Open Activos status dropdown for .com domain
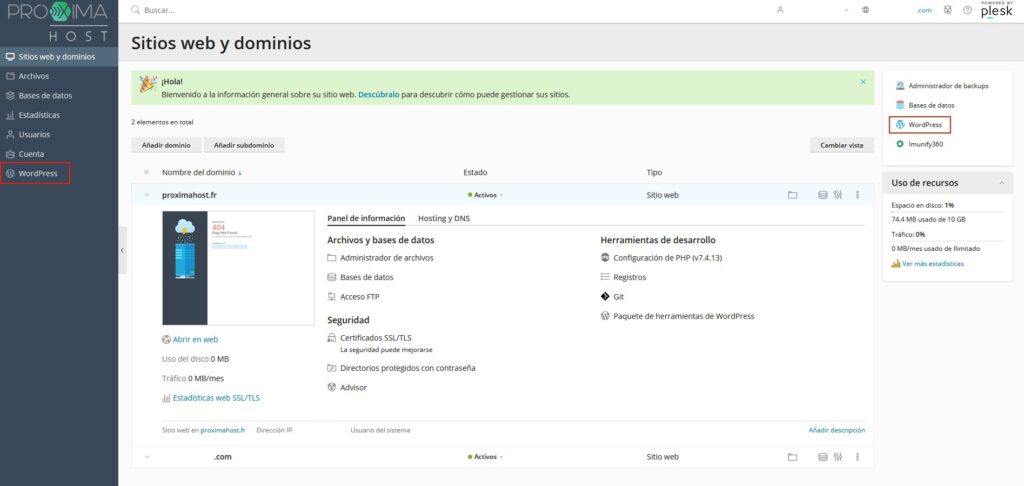The image size is (1024, 486). click(x=485, y=457)
